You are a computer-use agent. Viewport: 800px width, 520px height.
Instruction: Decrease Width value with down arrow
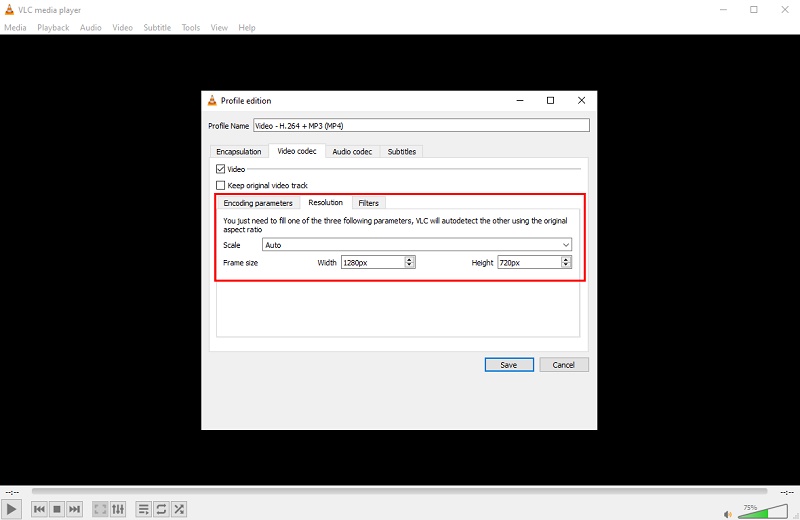point(409,265)
